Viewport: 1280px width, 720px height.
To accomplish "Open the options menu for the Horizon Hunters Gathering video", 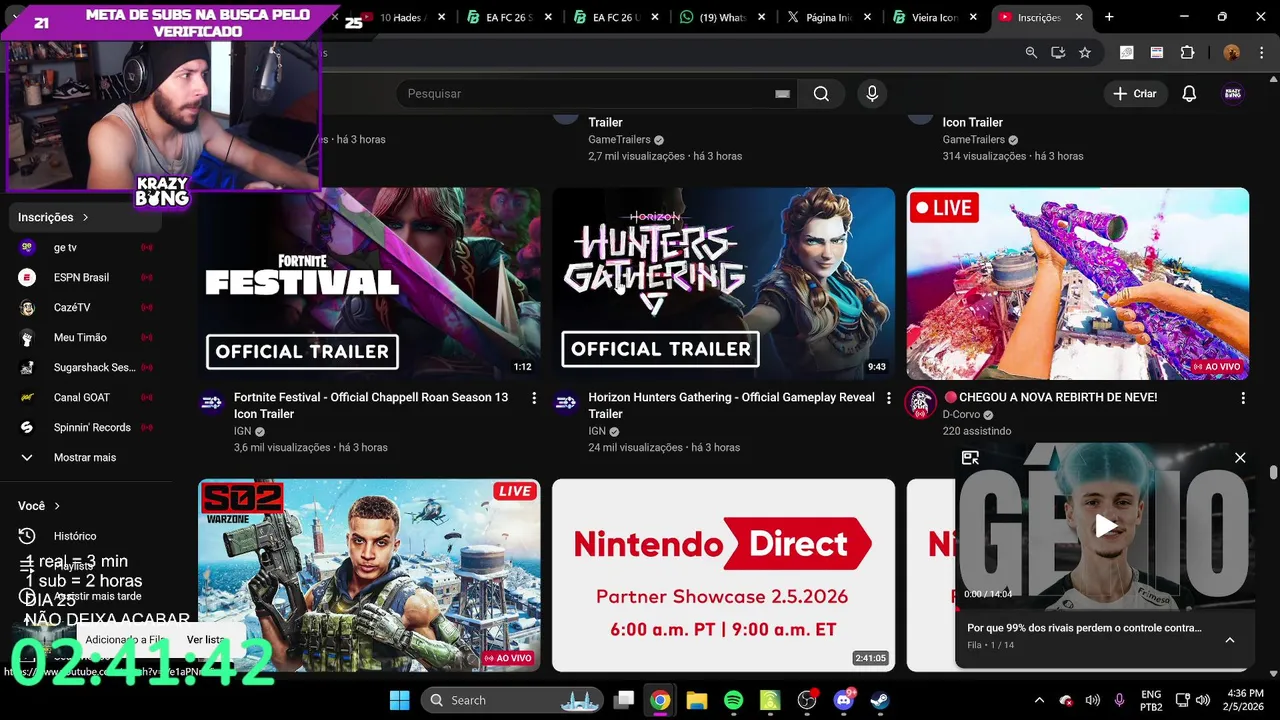I will 889,398.
